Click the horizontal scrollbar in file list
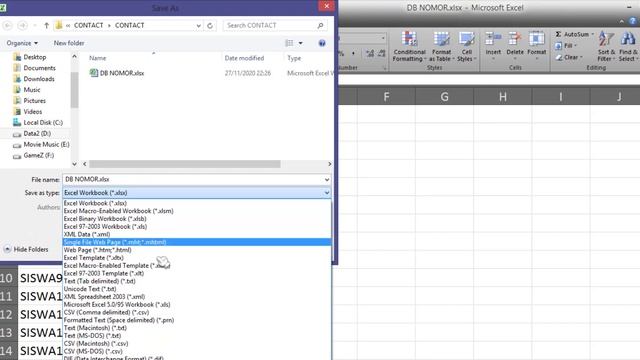This screenshot has height=360, width=640. [x=185, y=164]
